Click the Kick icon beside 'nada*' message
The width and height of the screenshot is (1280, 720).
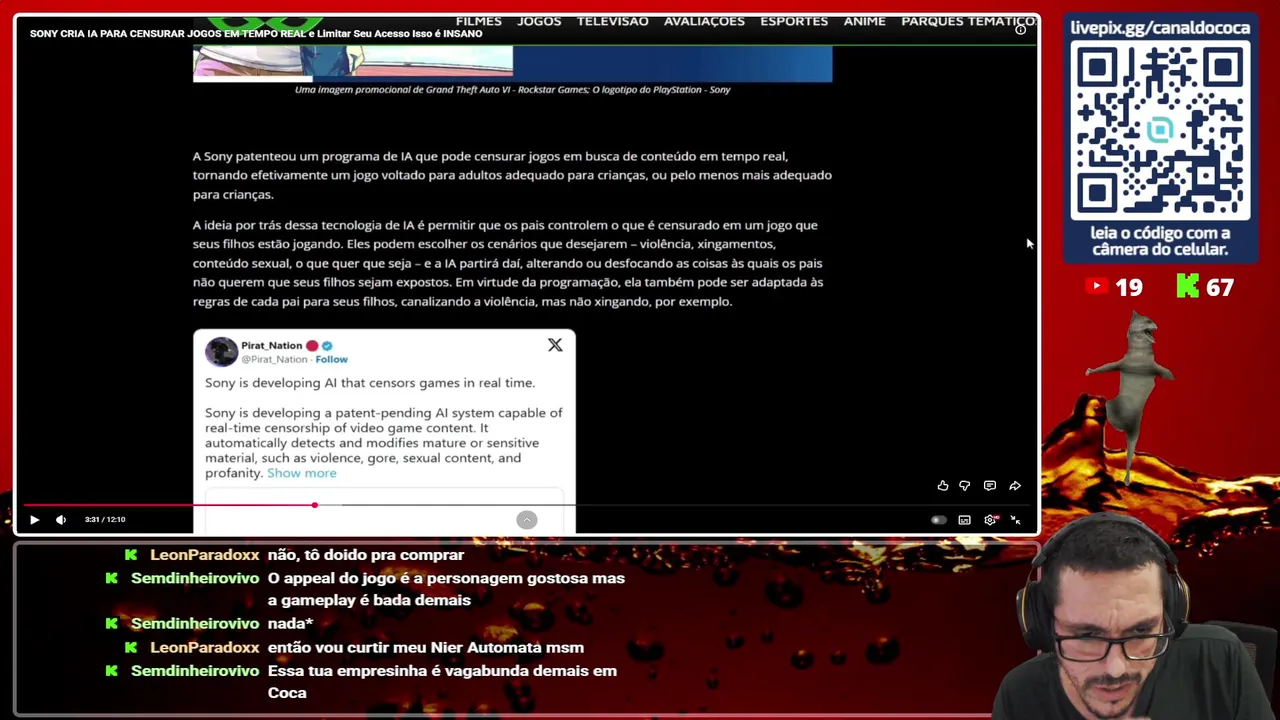tap(111, 624)
